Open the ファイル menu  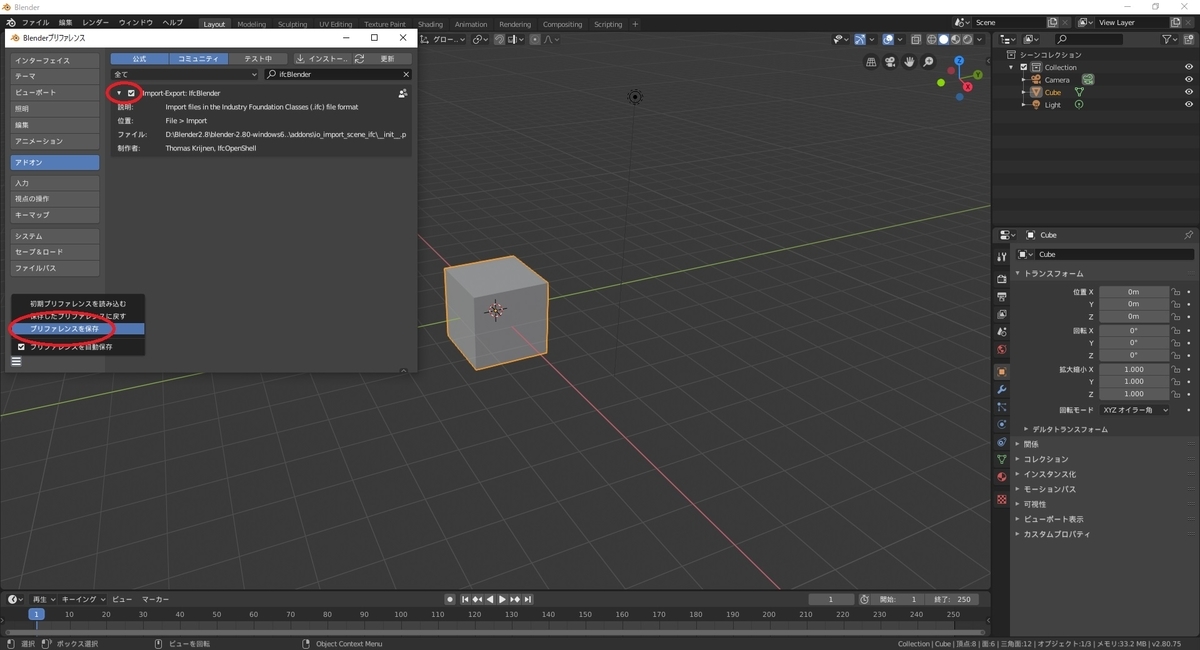pos(35,22)
